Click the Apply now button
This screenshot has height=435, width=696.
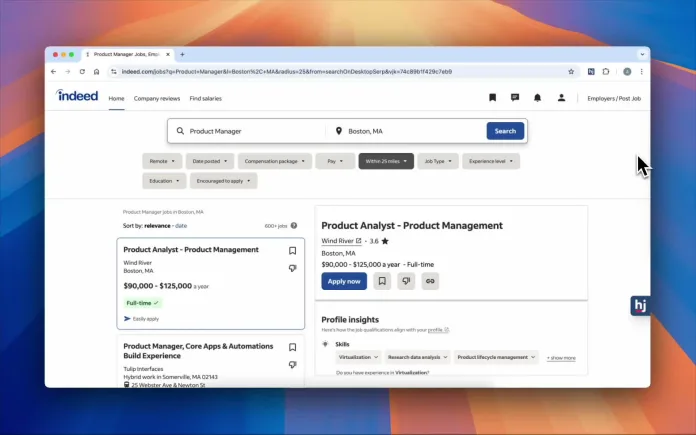[x=344, y=281]
